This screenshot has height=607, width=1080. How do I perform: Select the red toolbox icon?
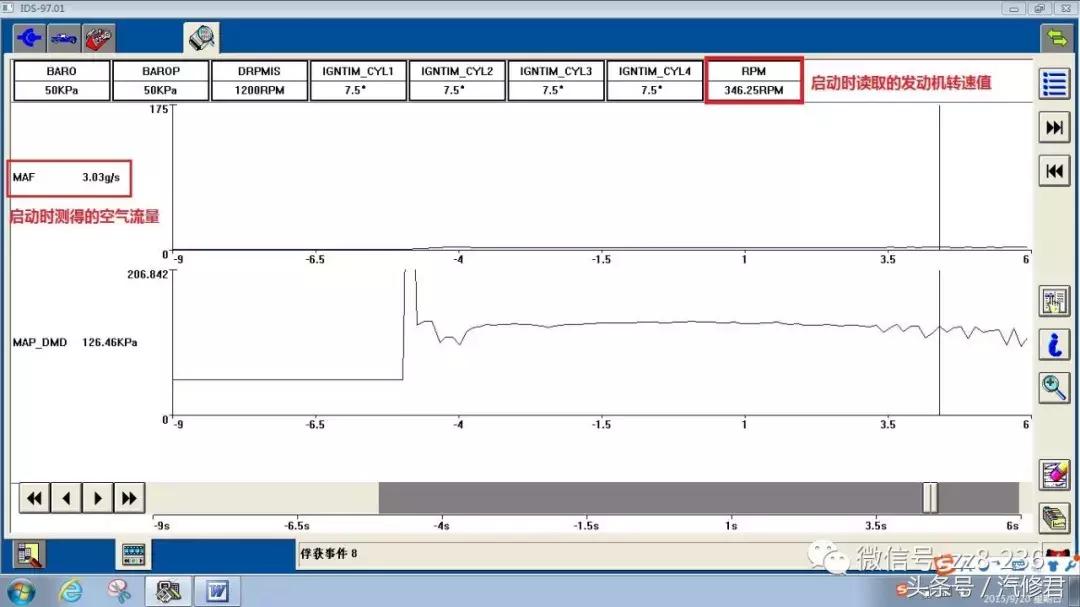click(x=98, y=38)
